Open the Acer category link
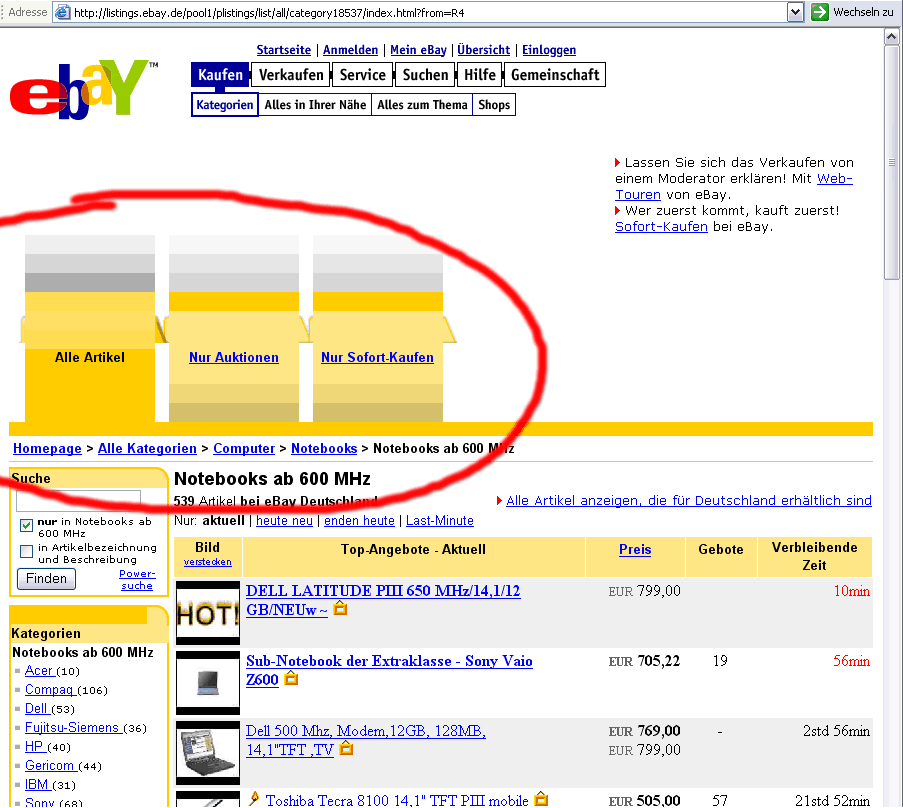 tap(39, 670)
